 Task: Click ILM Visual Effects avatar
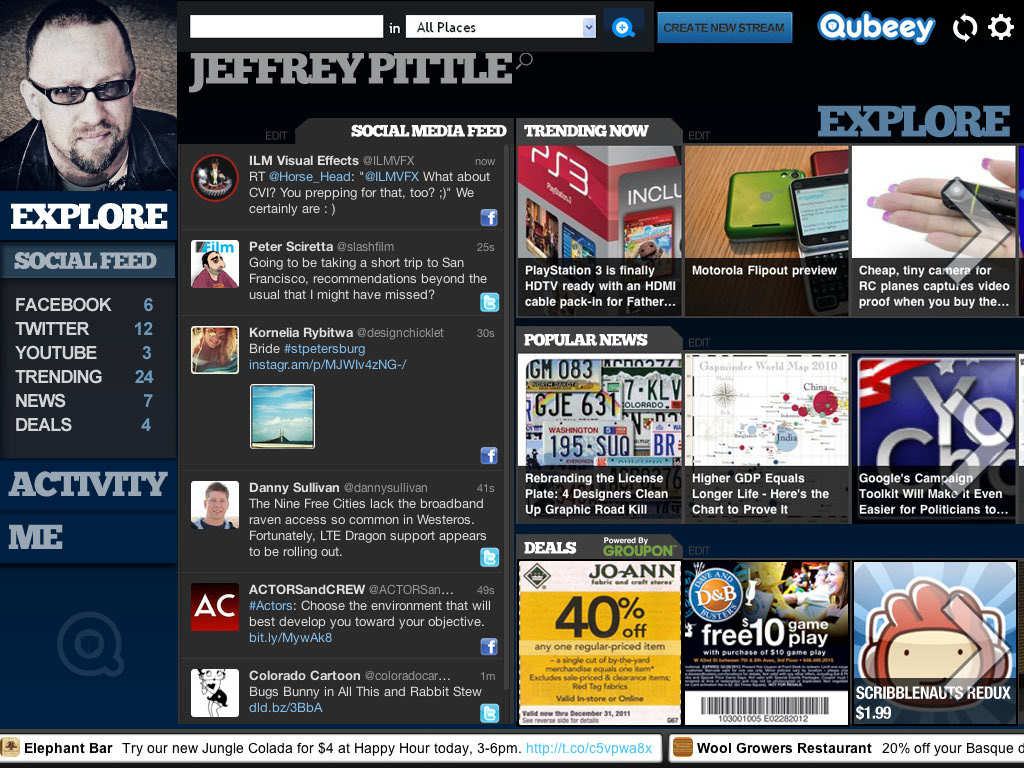coord(215,178)
